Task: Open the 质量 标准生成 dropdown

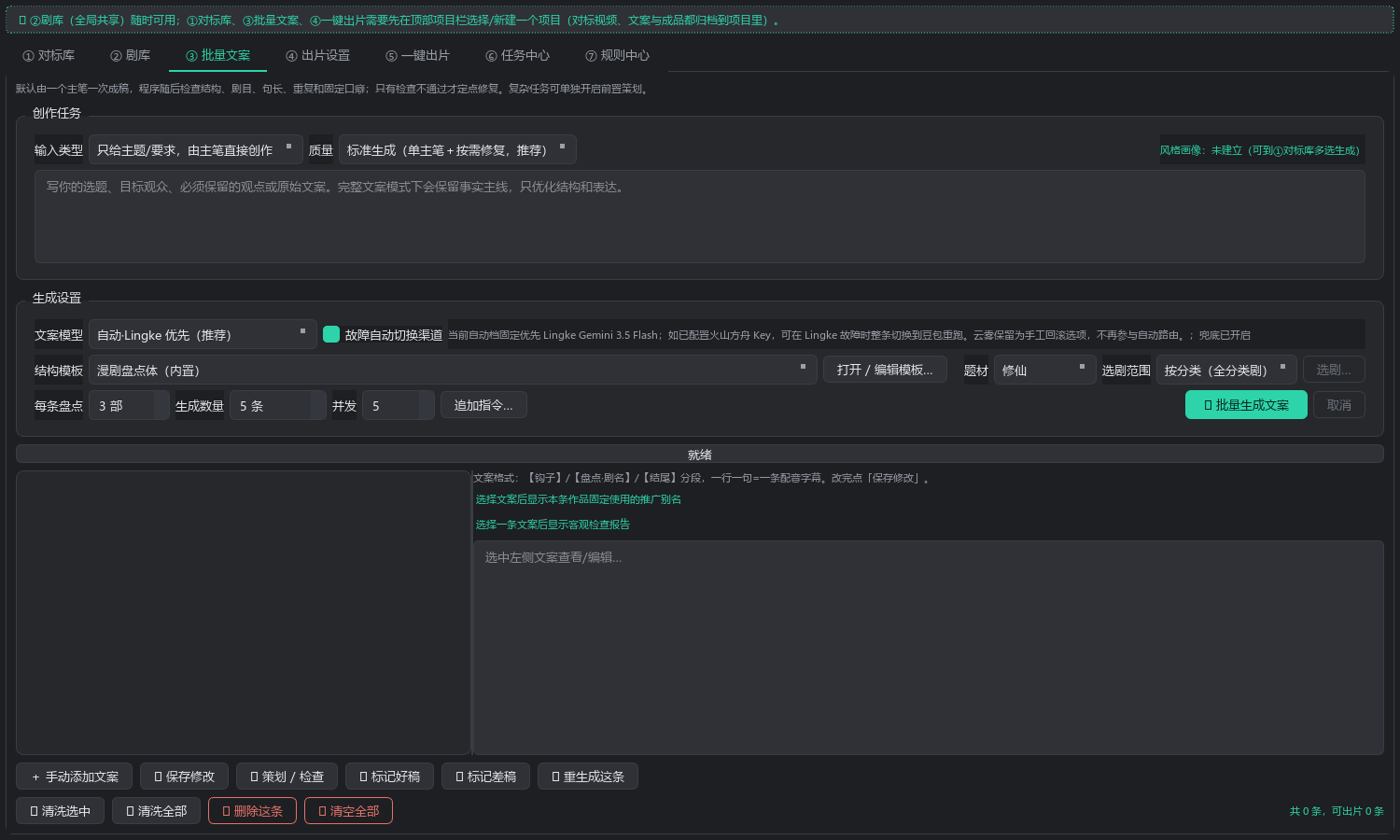Action: click(457, 149)
